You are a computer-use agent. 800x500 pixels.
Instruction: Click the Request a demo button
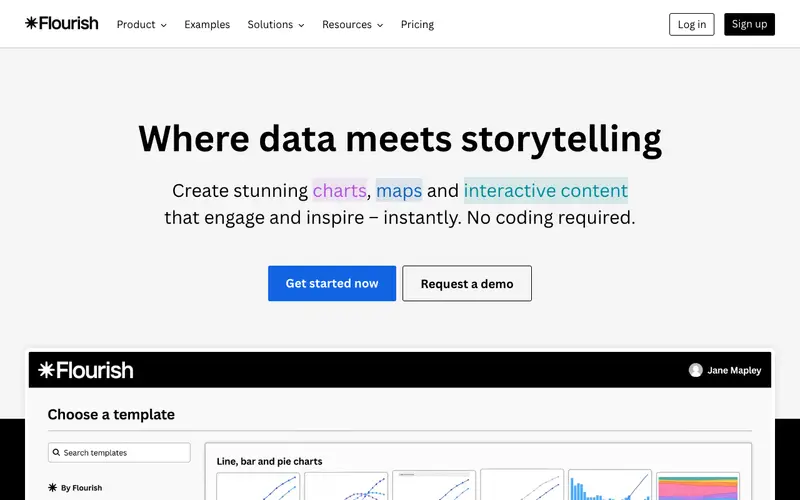tap(467, 283)
